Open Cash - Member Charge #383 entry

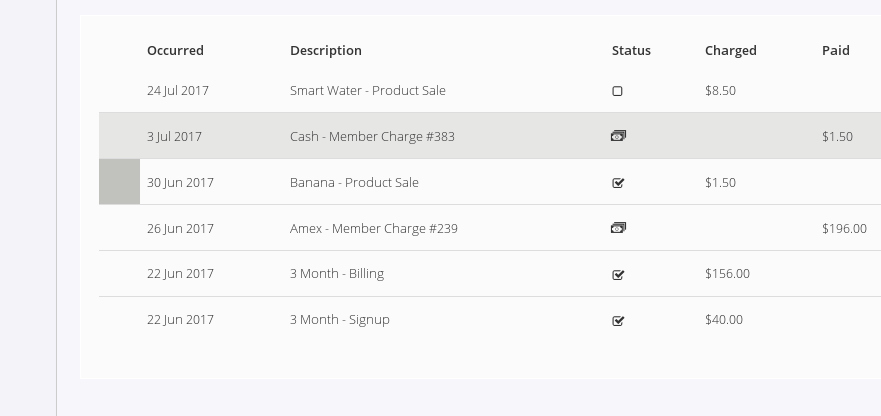372,137
